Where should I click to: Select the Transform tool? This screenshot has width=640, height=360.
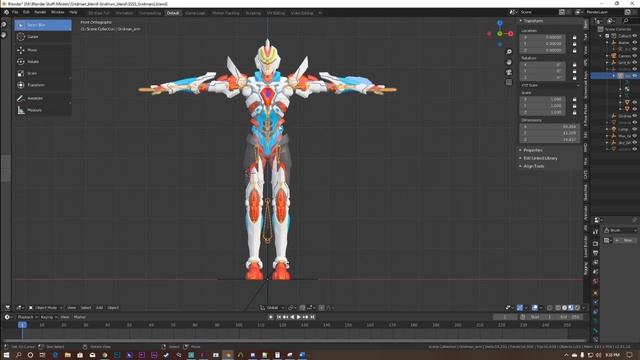coord(43,85)
